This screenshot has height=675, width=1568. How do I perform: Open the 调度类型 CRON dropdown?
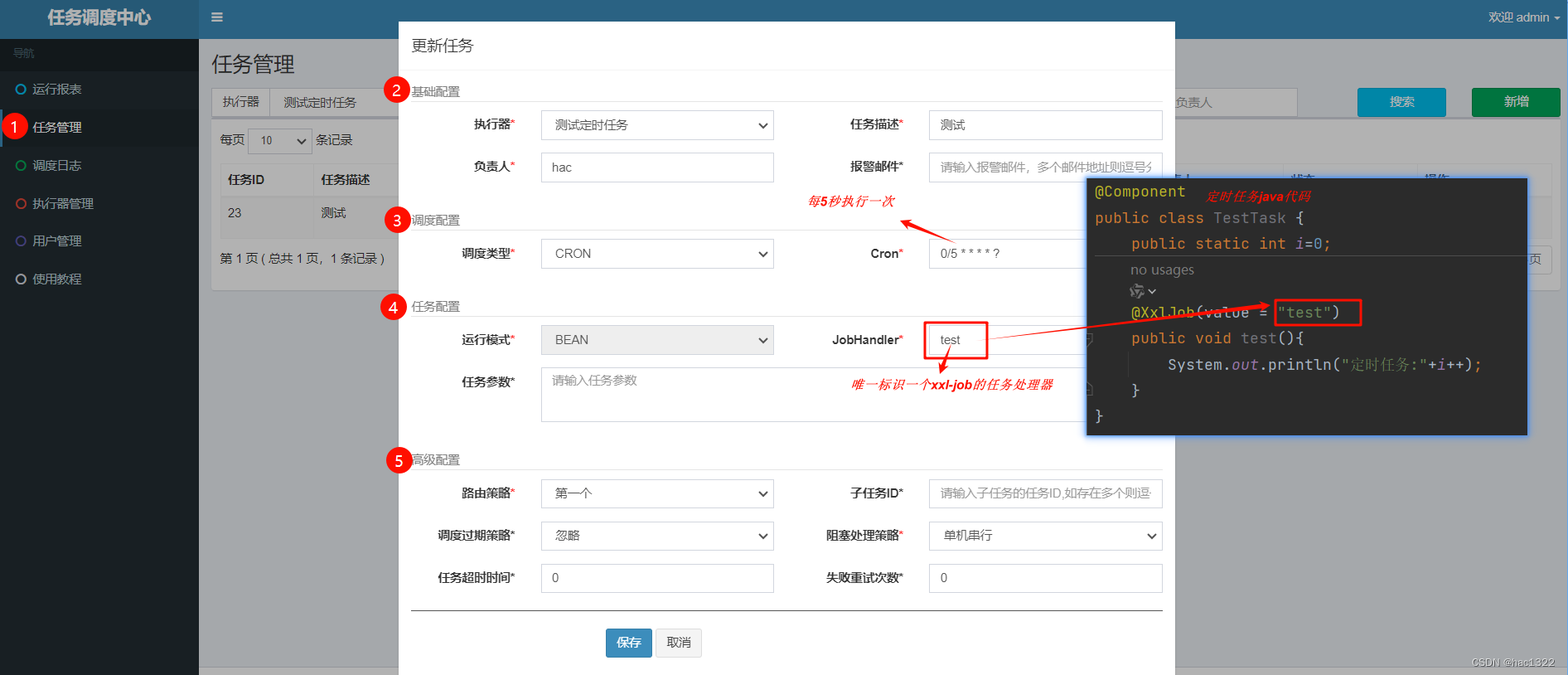[x=657, y=254]
